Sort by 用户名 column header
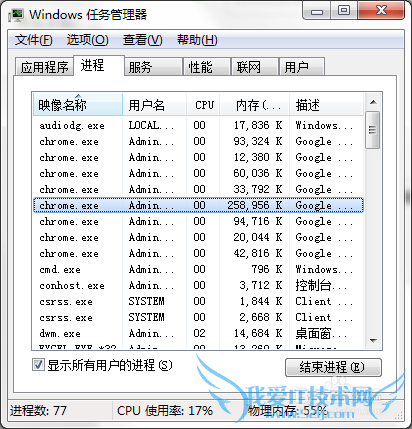Screen dimensions: 412x429 pos(154,105)
